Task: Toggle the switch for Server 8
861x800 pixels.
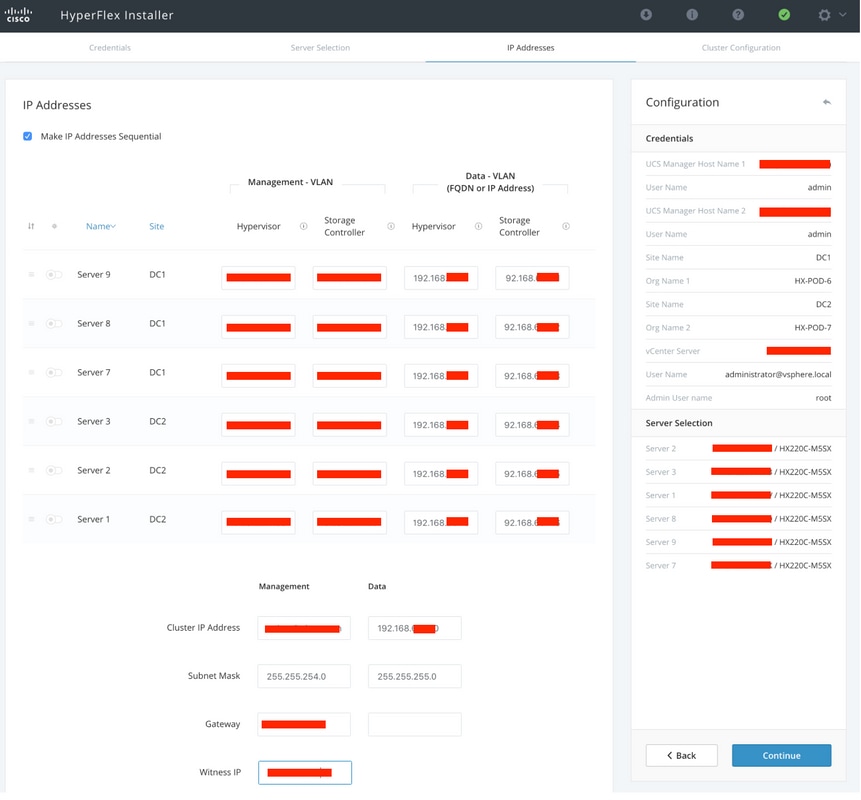Action: 54,323
